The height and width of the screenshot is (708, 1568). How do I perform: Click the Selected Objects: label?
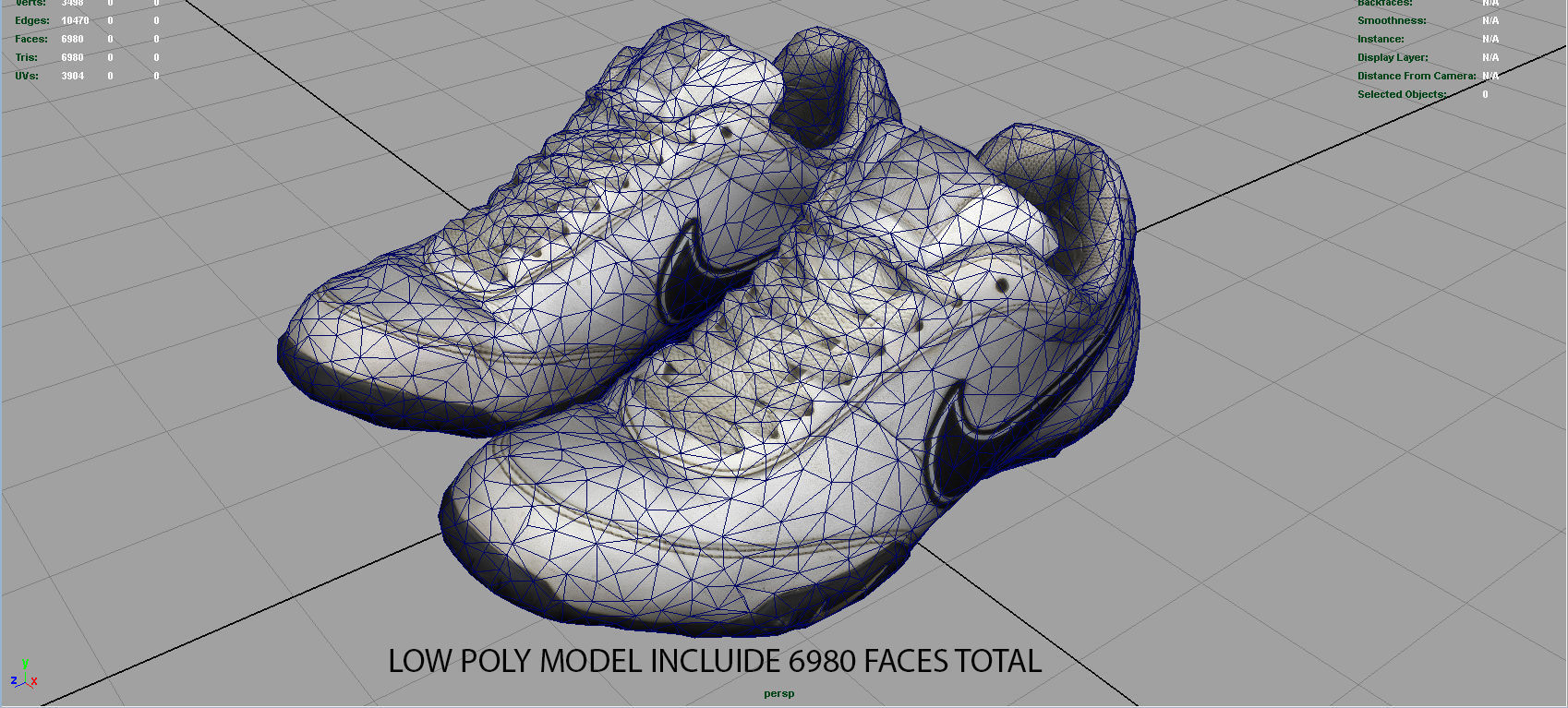point(1402,94)
